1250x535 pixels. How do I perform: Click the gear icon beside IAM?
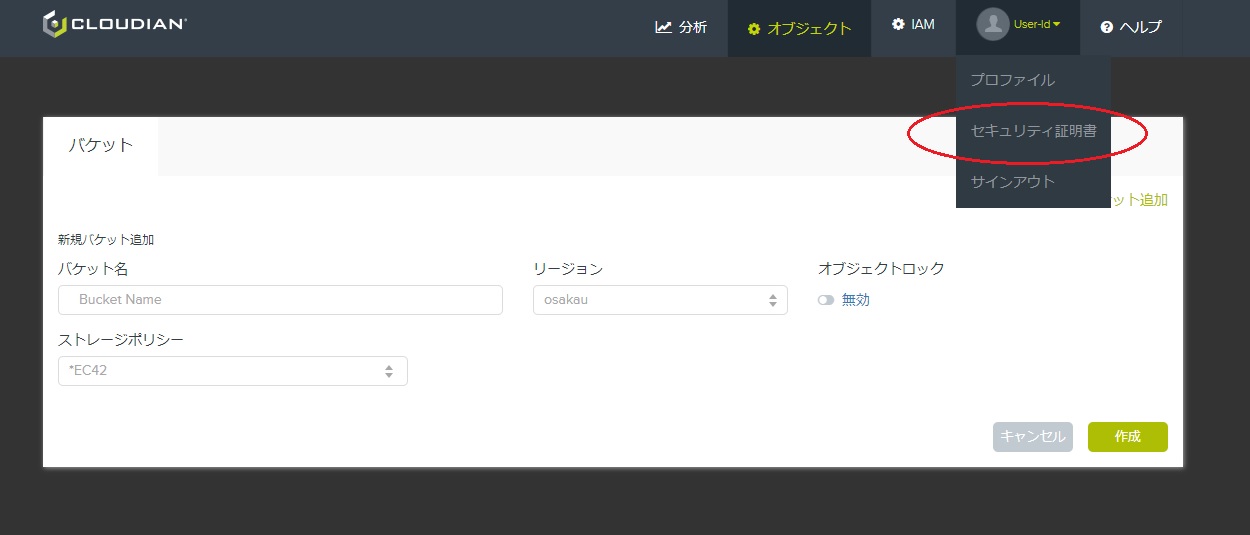[x=898, y=24]
